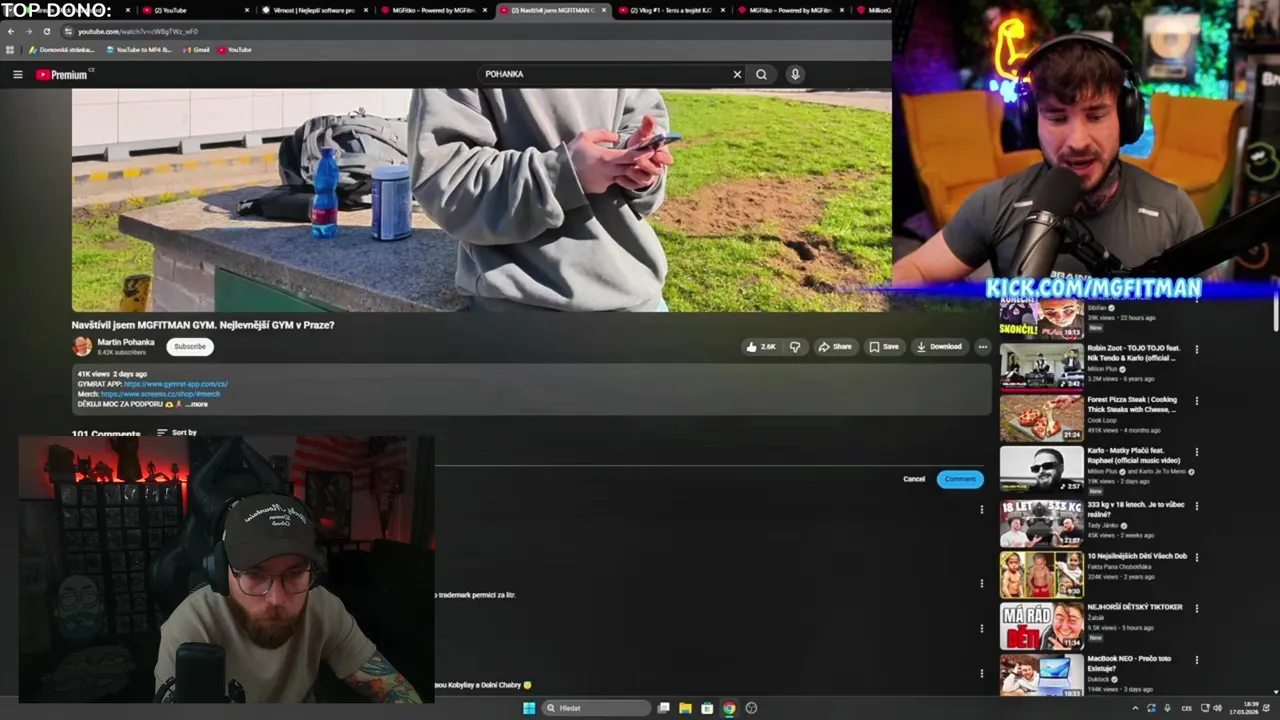Image resolution: width=1280 pixels, height=720 pixels.
Task: Open more actions menu beside Download
Action: coord(983,347)
